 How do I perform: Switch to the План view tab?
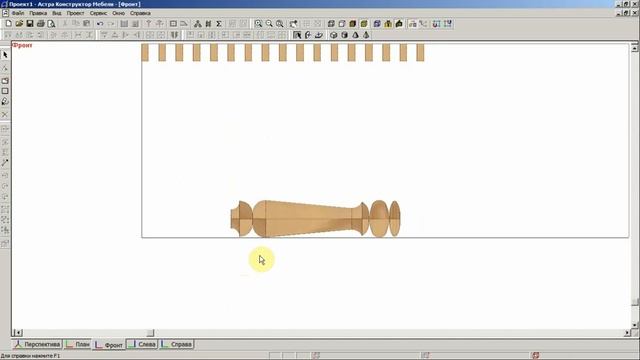click(78, 344)
